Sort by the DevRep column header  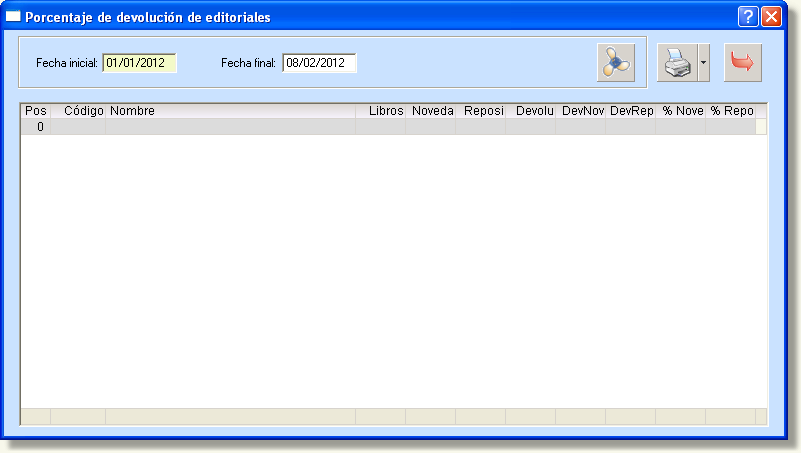point(631,111)
